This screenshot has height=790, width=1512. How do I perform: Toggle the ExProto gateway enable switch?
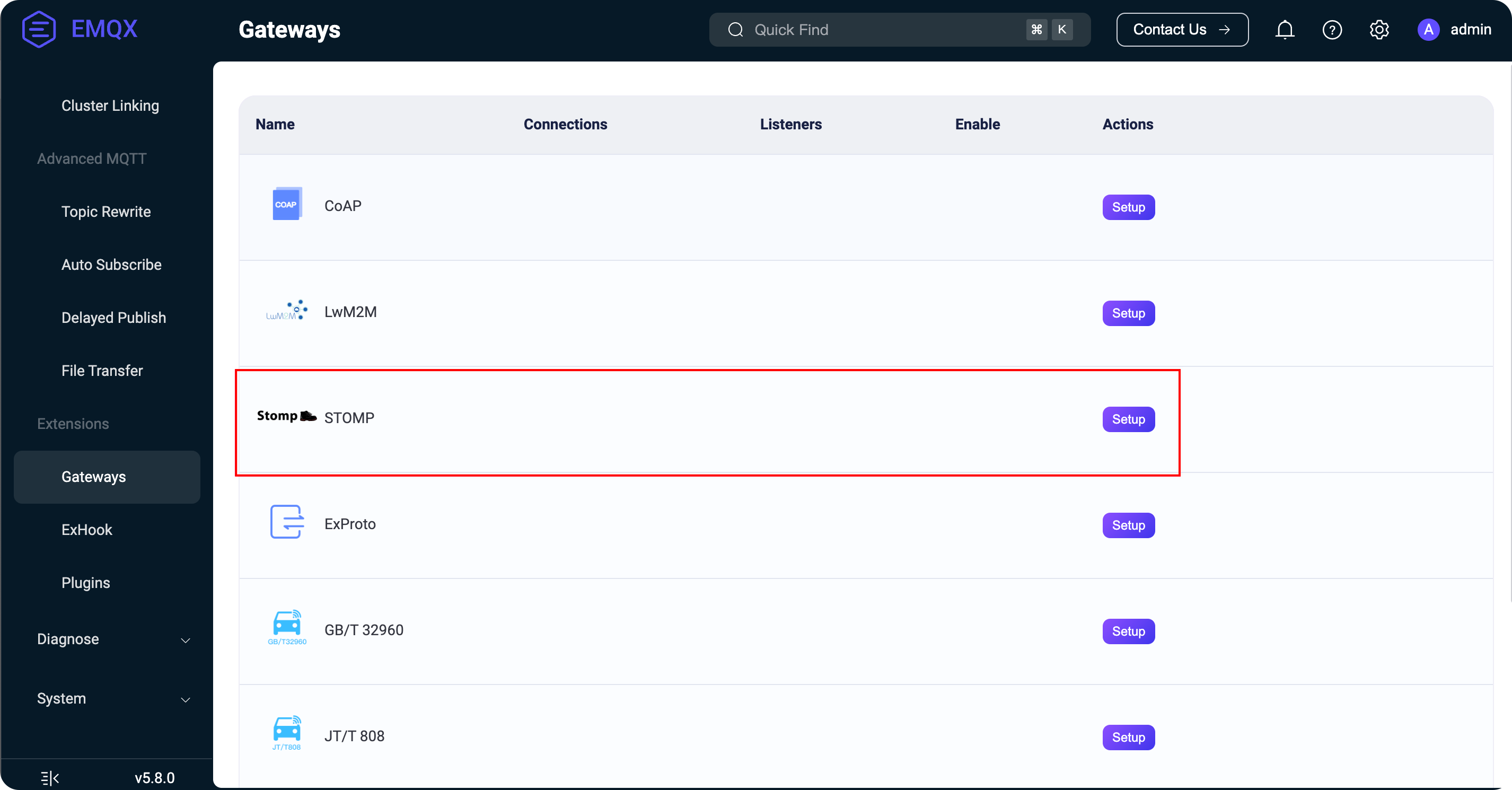click(x=978, y=524)
